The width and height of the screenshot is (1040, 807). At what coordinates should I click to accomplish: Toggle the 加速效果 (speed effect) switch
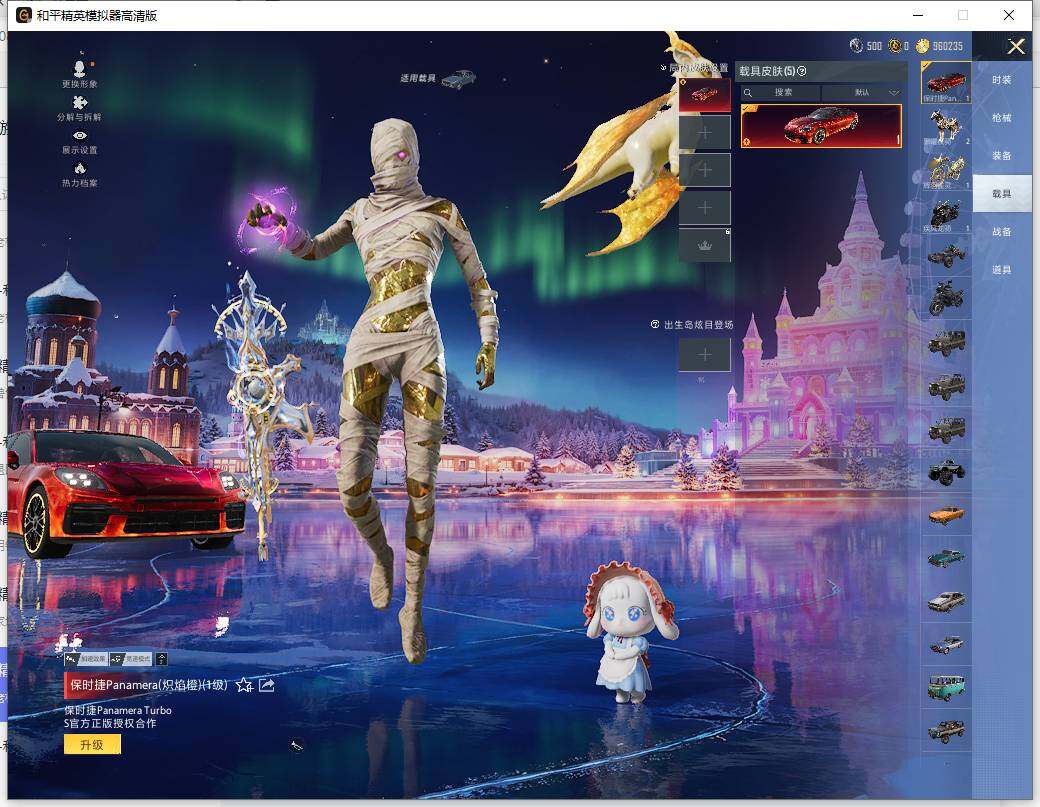coord(87,659)
